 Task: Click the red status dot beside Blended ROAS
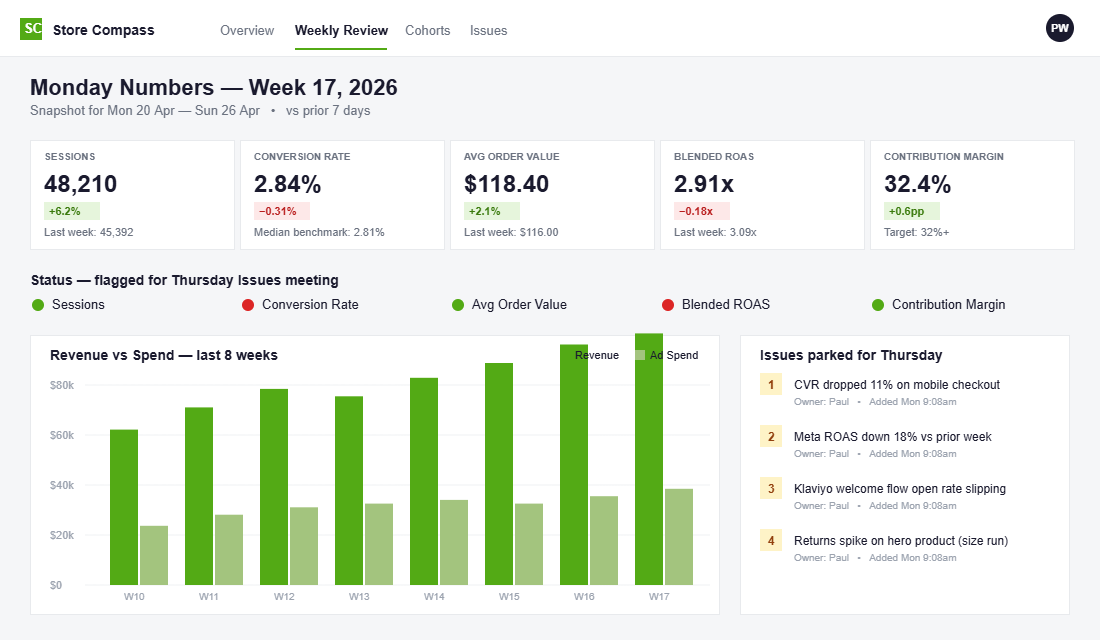671,304
